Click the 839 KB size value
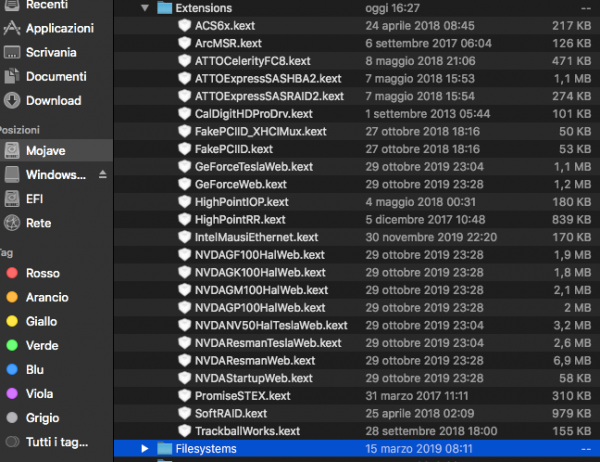The image size is (600, 462). 572,220
